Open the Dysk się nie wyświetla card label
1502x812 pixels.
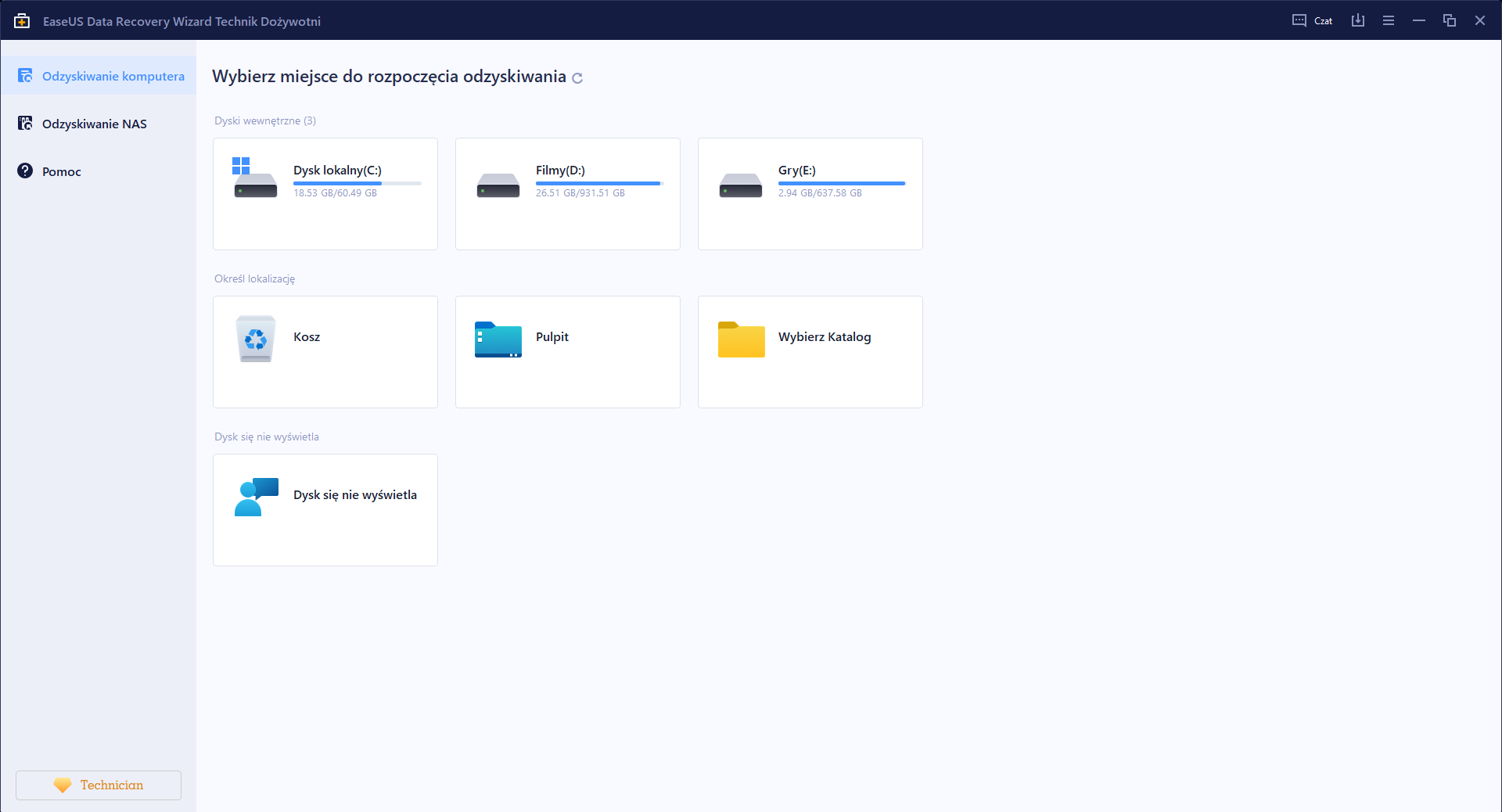(x=355, y=495)
